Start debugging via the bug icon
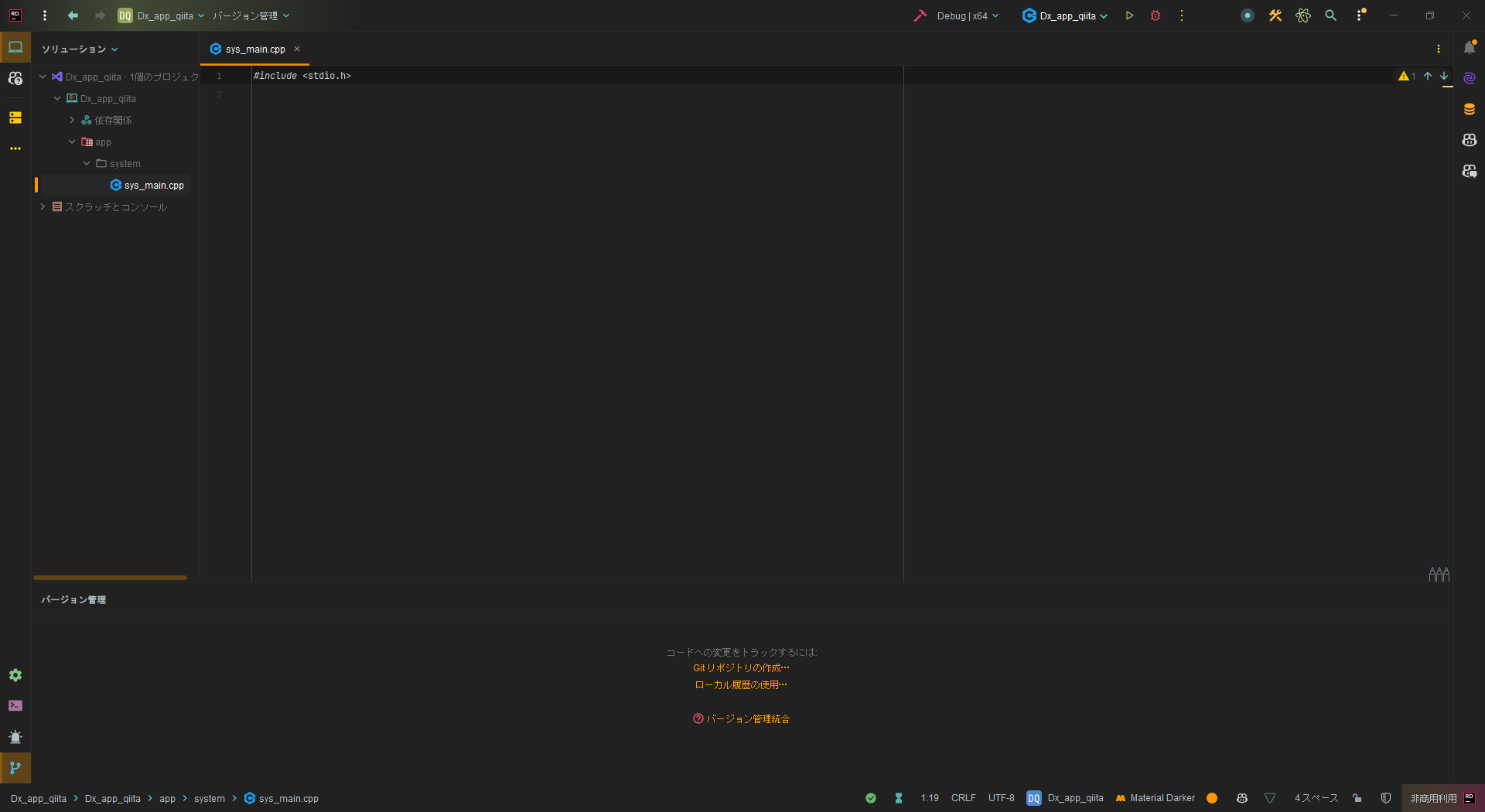 tap(1155, 15)
